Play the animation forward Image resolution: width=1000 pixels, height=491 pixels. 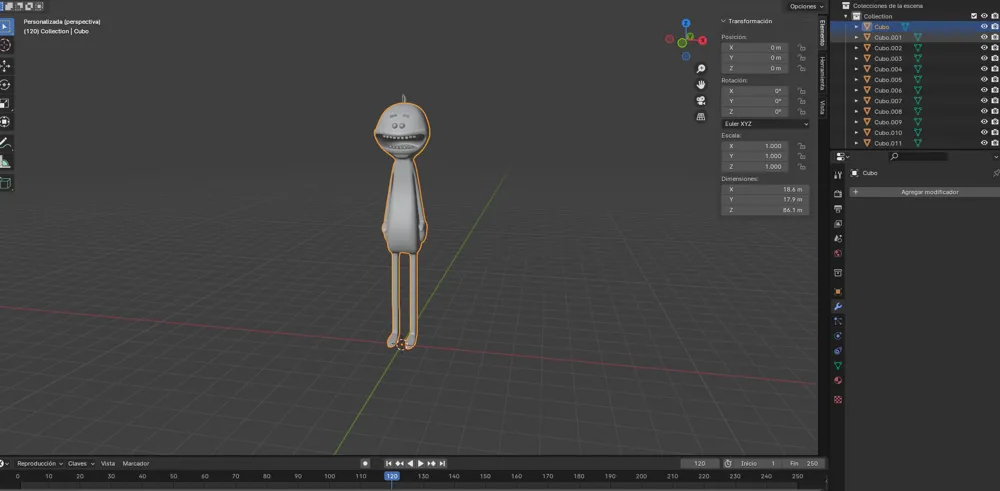point(420,464)
